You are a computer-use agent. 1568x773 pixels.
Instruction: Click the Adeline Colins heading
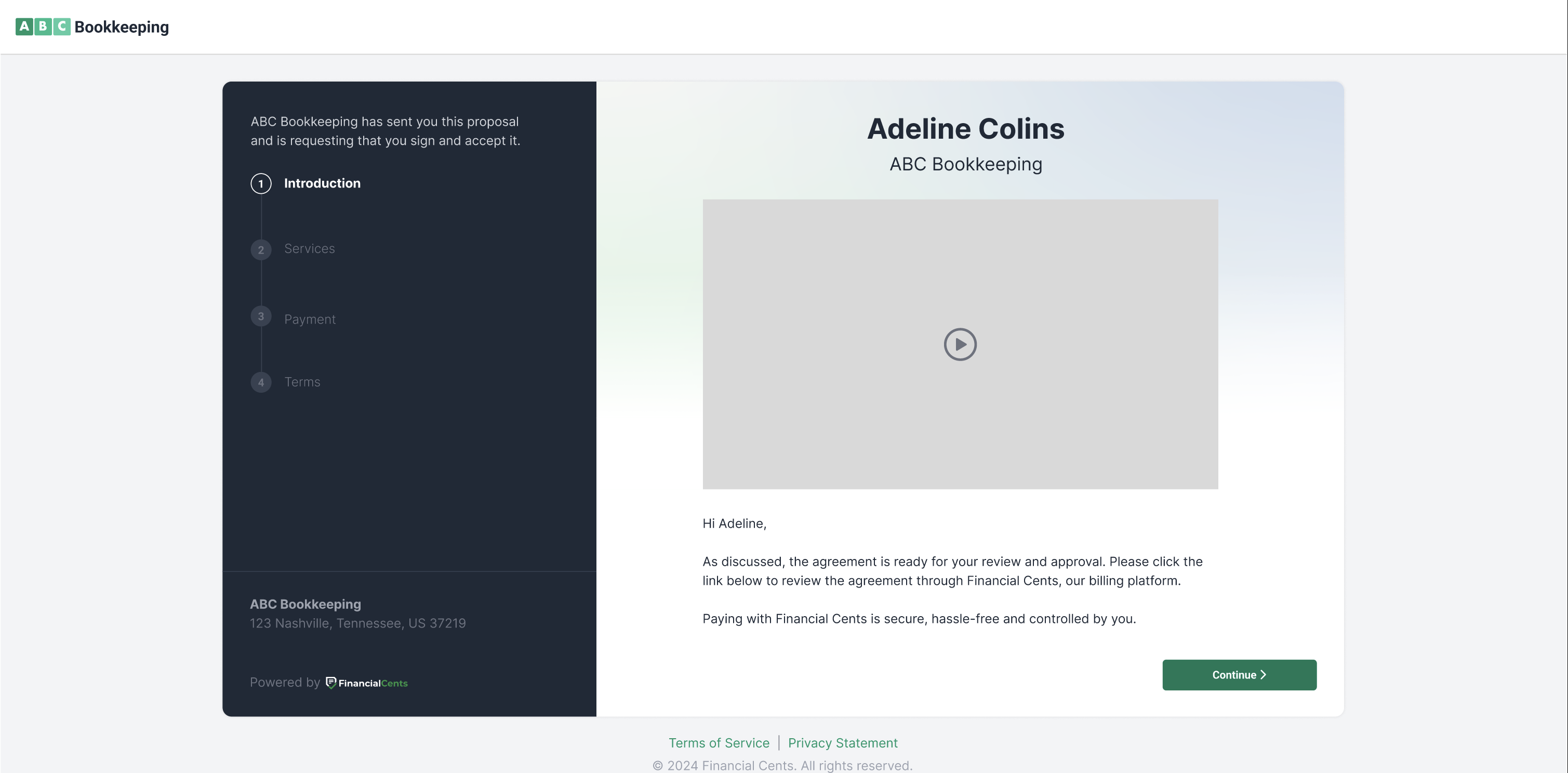click(x=965, y=129)
